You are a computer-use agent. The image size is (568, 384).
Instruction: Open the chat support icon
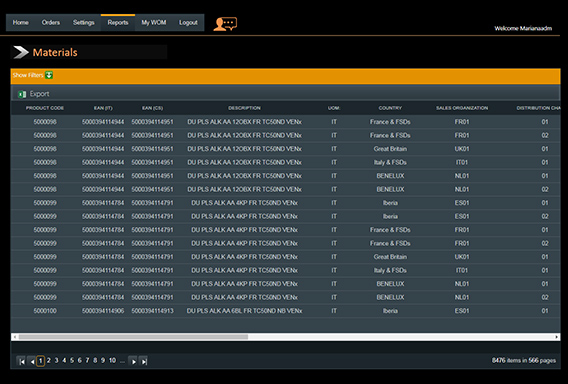225,24
